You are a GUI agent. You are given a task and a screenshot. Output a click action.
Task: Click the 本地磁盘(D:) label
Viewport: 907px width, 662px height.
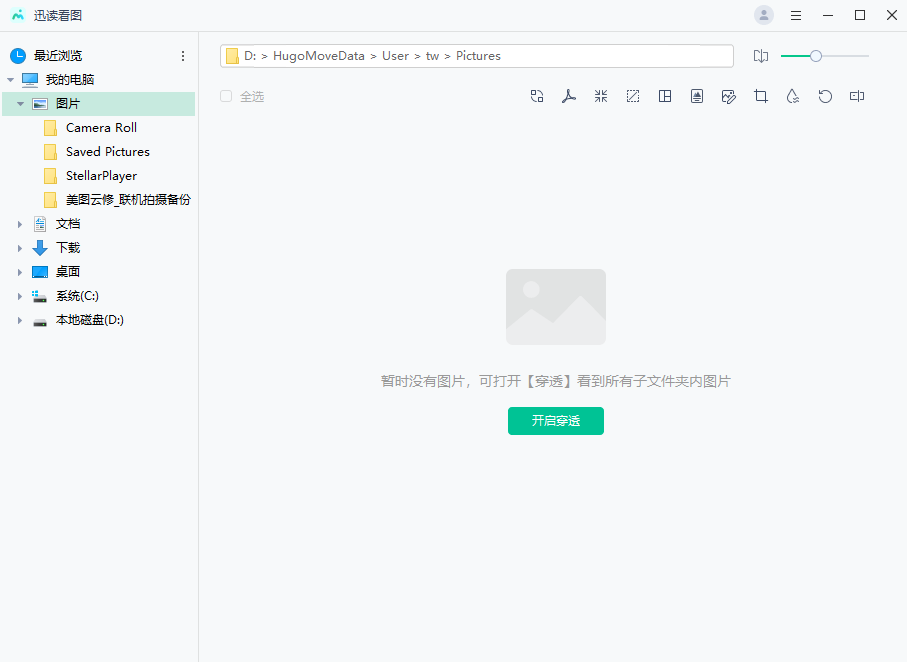point(90,320)
